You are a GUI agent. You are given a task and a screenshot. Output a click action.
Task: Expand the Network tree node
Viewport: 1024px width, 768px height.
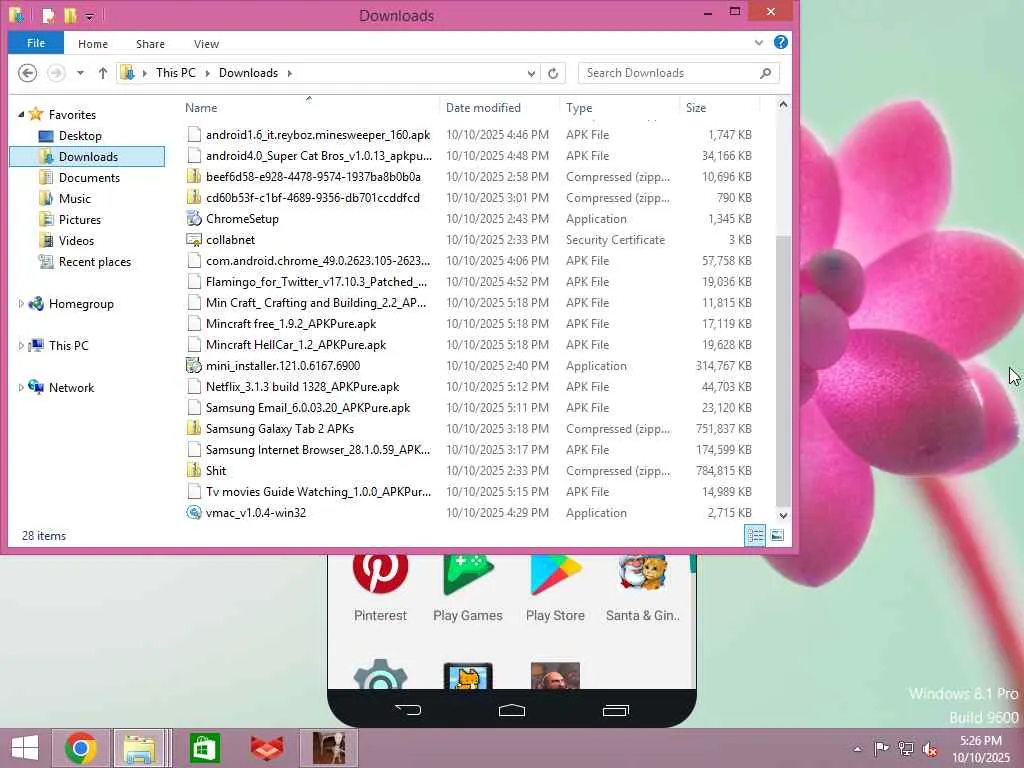pos(21,387)
